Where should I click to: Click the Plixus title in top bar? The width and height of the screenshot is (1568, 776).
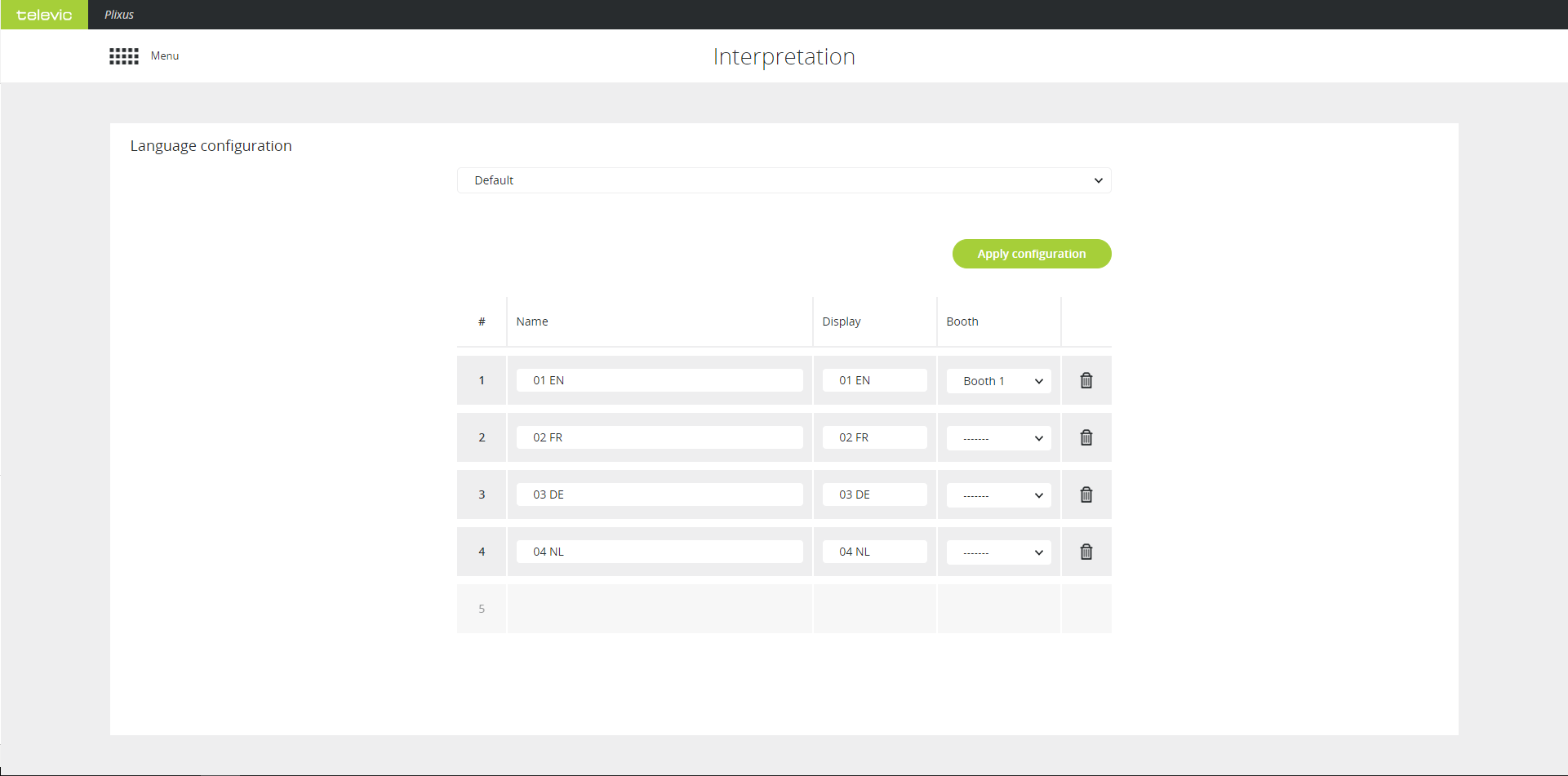click(x=119, y=15)
